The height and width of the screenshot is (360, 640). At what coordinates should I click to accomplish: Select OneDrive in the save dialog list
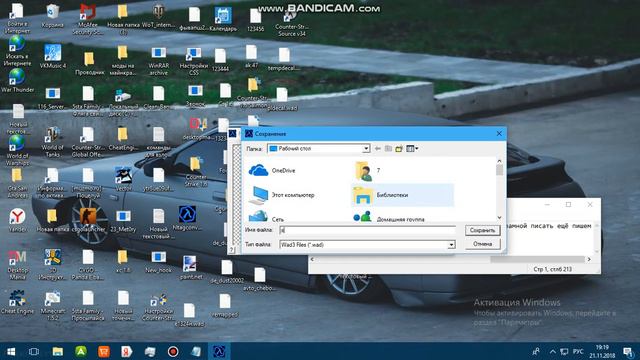point(272,171)
